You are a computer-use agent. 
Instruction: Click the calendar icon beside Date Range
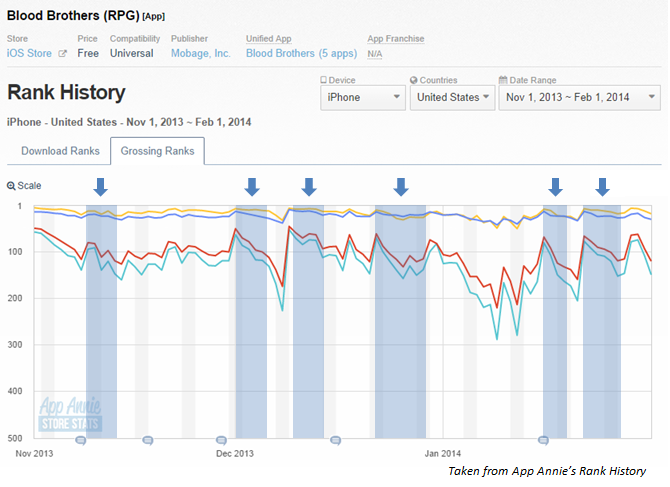click(x=503, y=80)
